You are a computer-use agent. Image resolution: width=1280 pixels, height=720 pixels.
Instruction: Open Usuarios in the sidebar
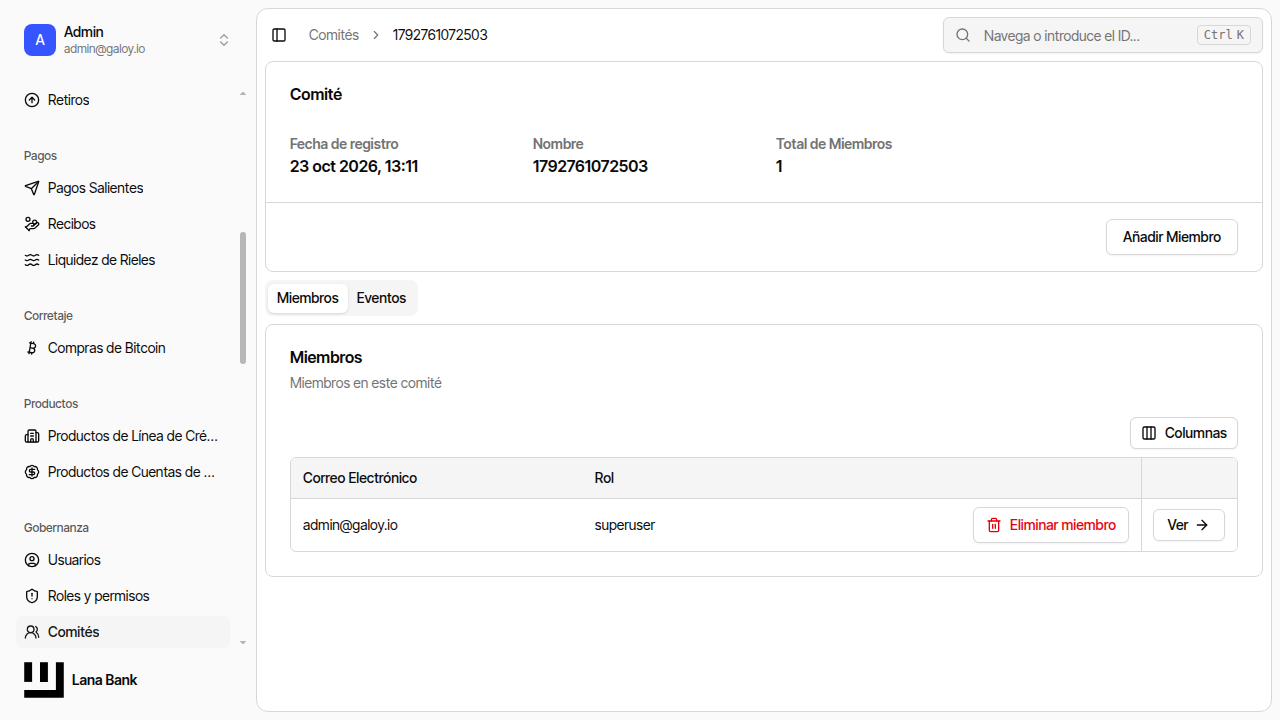(x=123, y=560)
